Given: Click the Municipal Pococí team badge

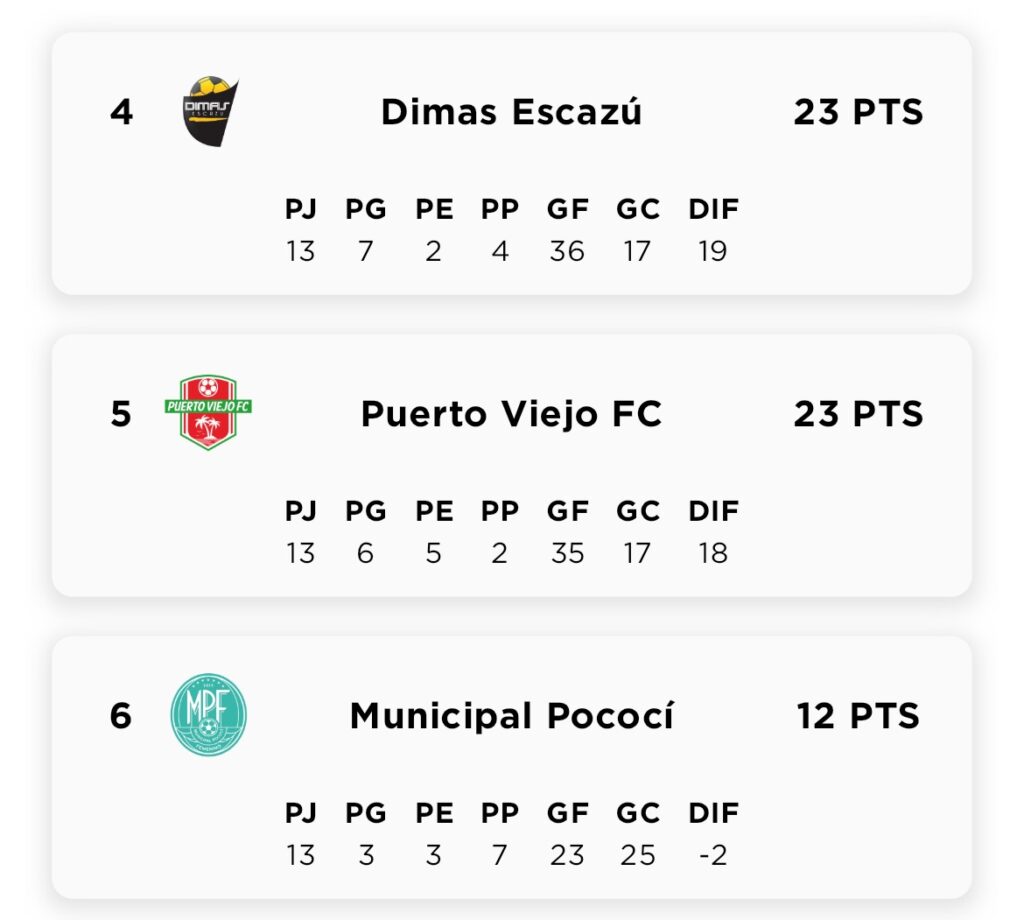Looking at the screenshot, I should point(208,714).
